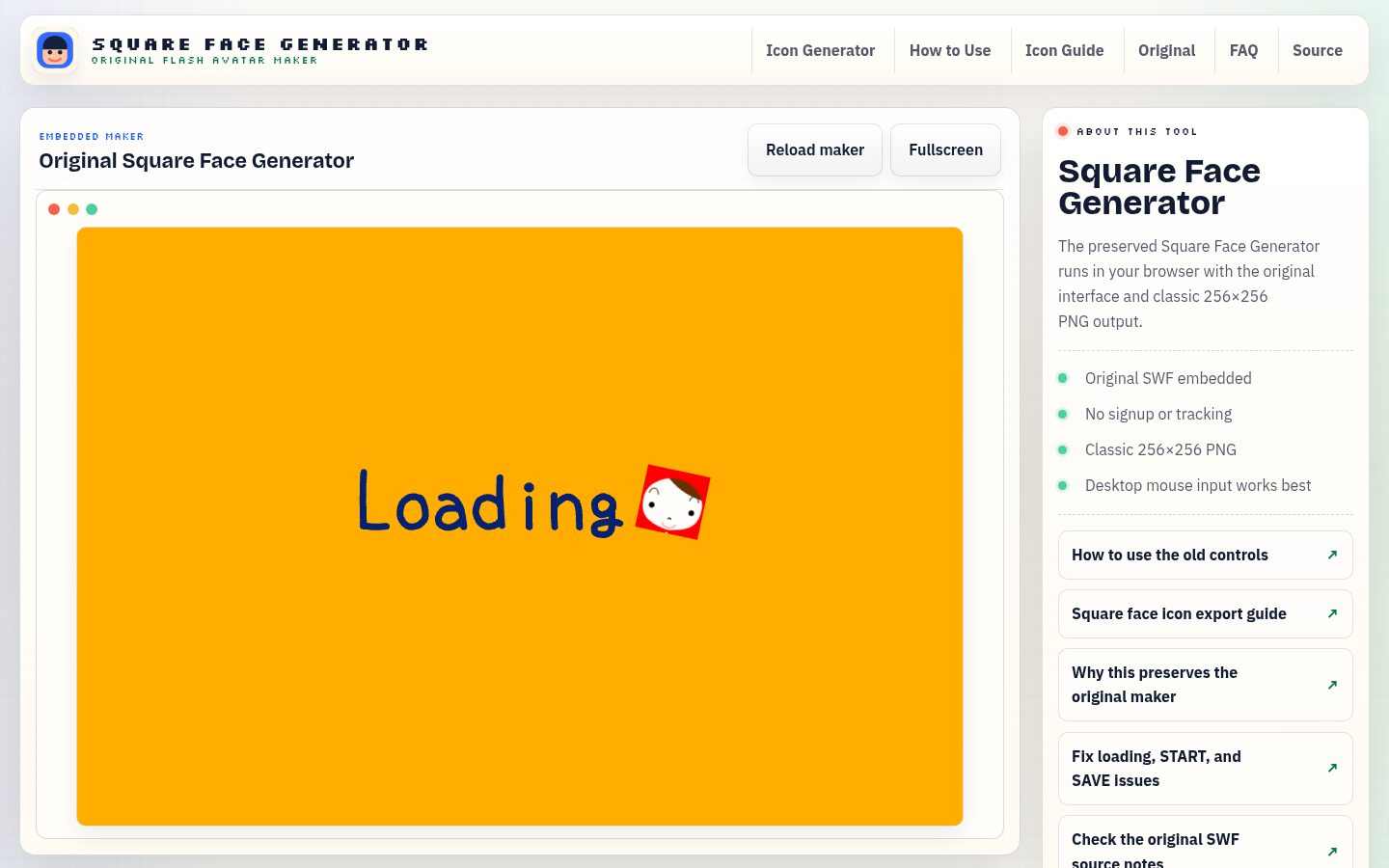Click arrow icon beside old controls link

pyautogui.click(x=1332, y=555)
